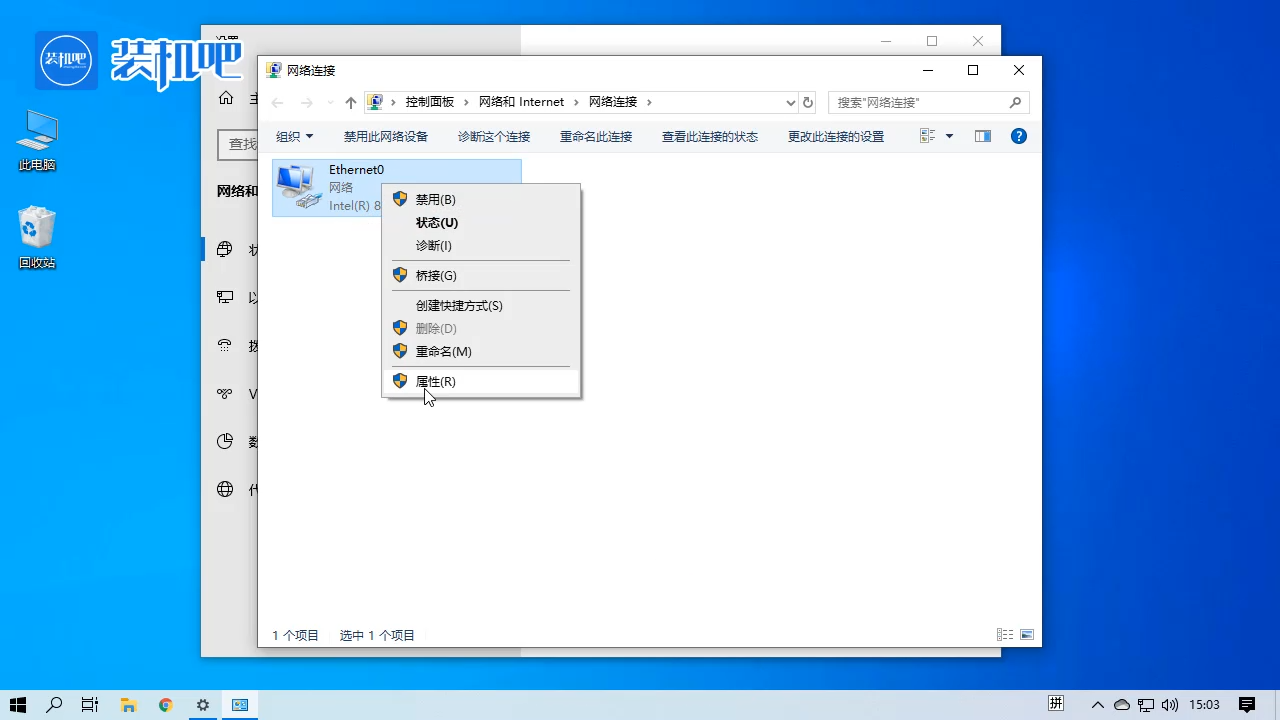Switch to details view via status bar icon
1280x720 pixels.
[x=1004, y=634]
